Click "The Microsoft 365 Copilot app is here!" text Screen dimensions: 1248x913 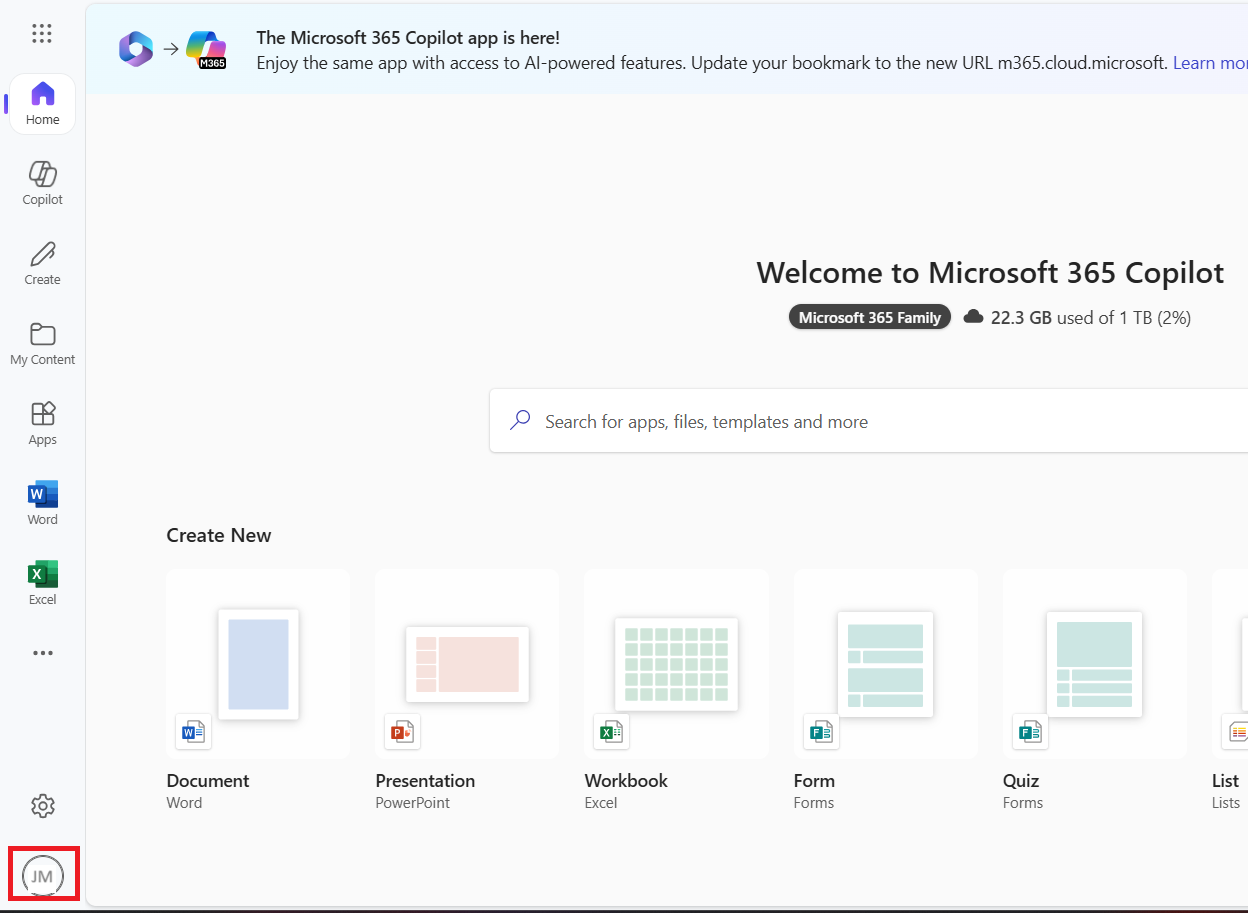click(408, 38)
